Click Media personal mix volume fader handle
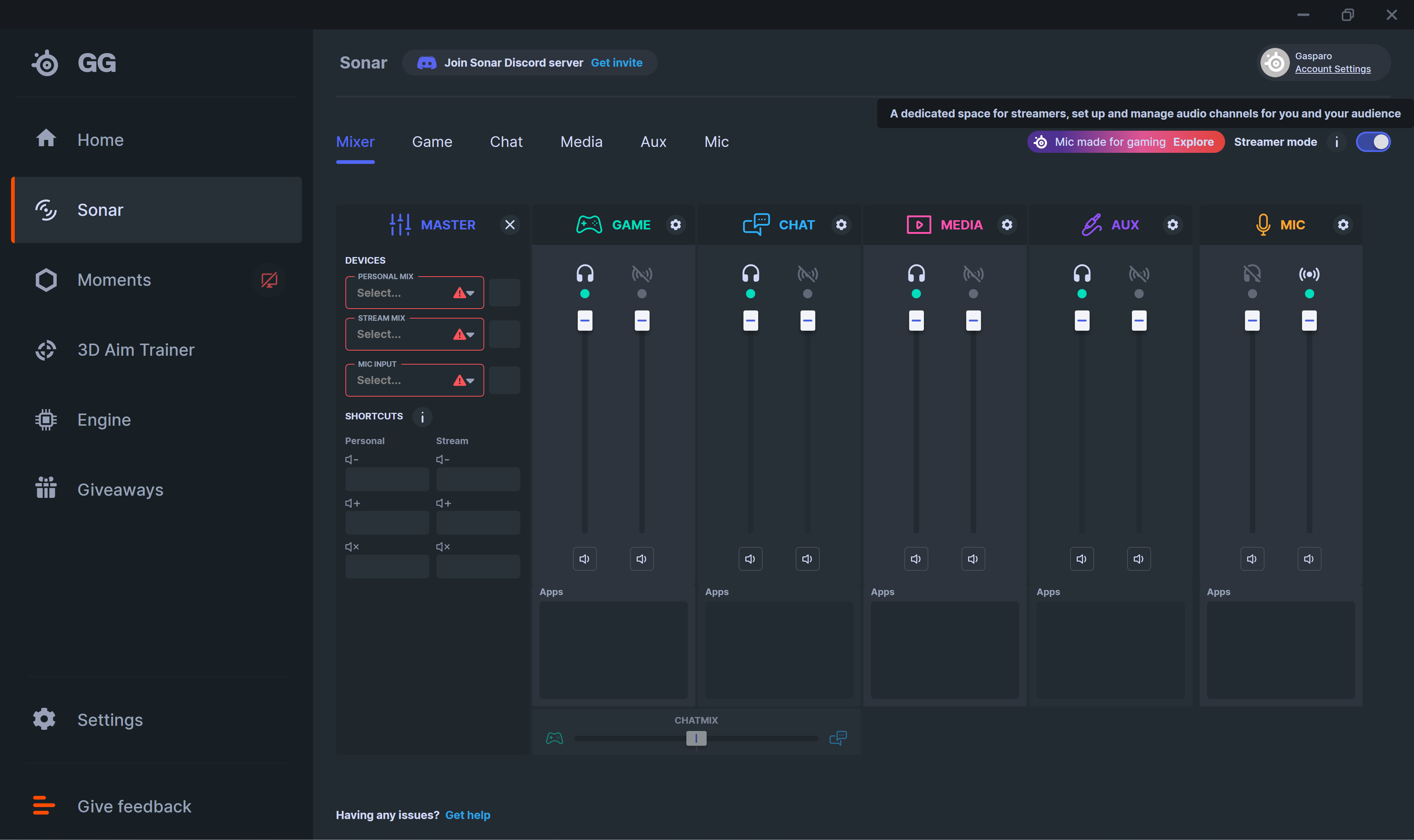Viewport: 1414px width, 840px height. (917, 320)
